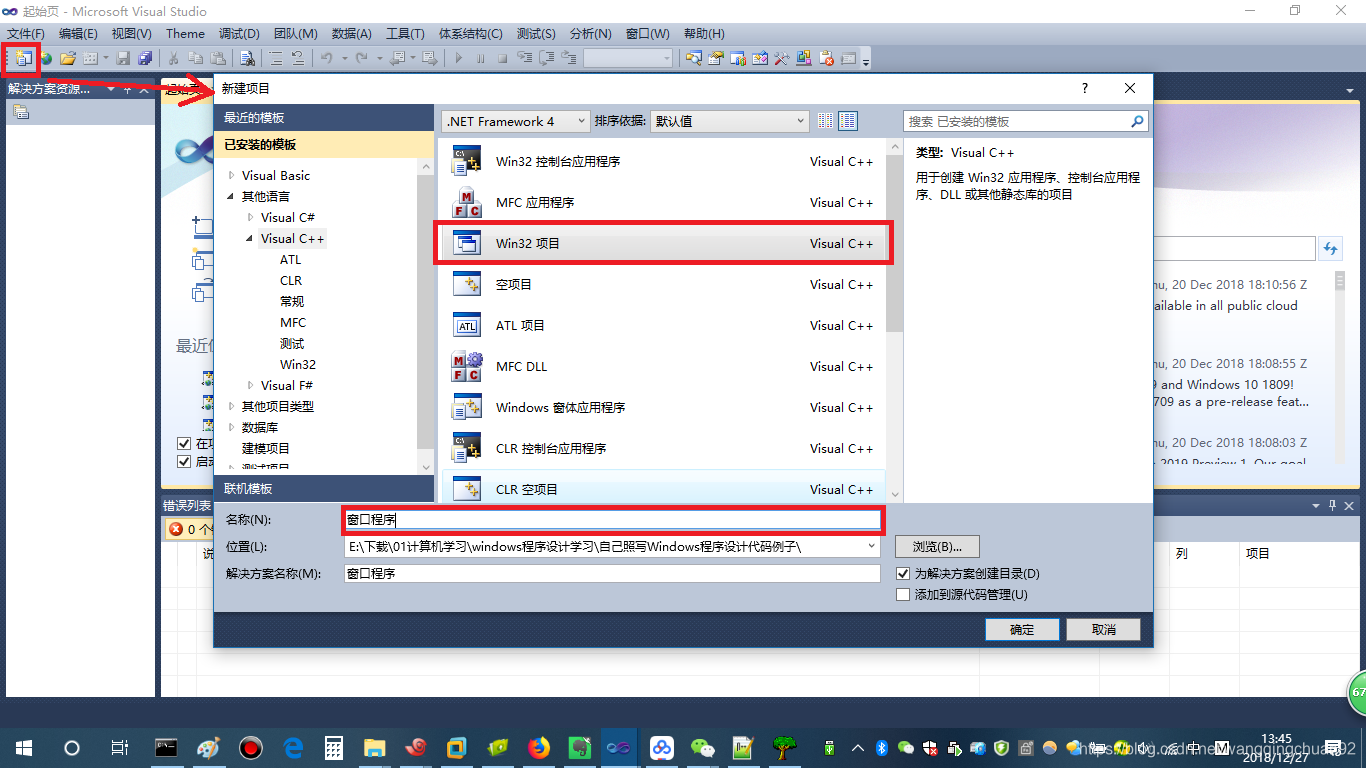Select the ATL 项目 template
Screen dimensions: 1366x768
pos(663,325)
